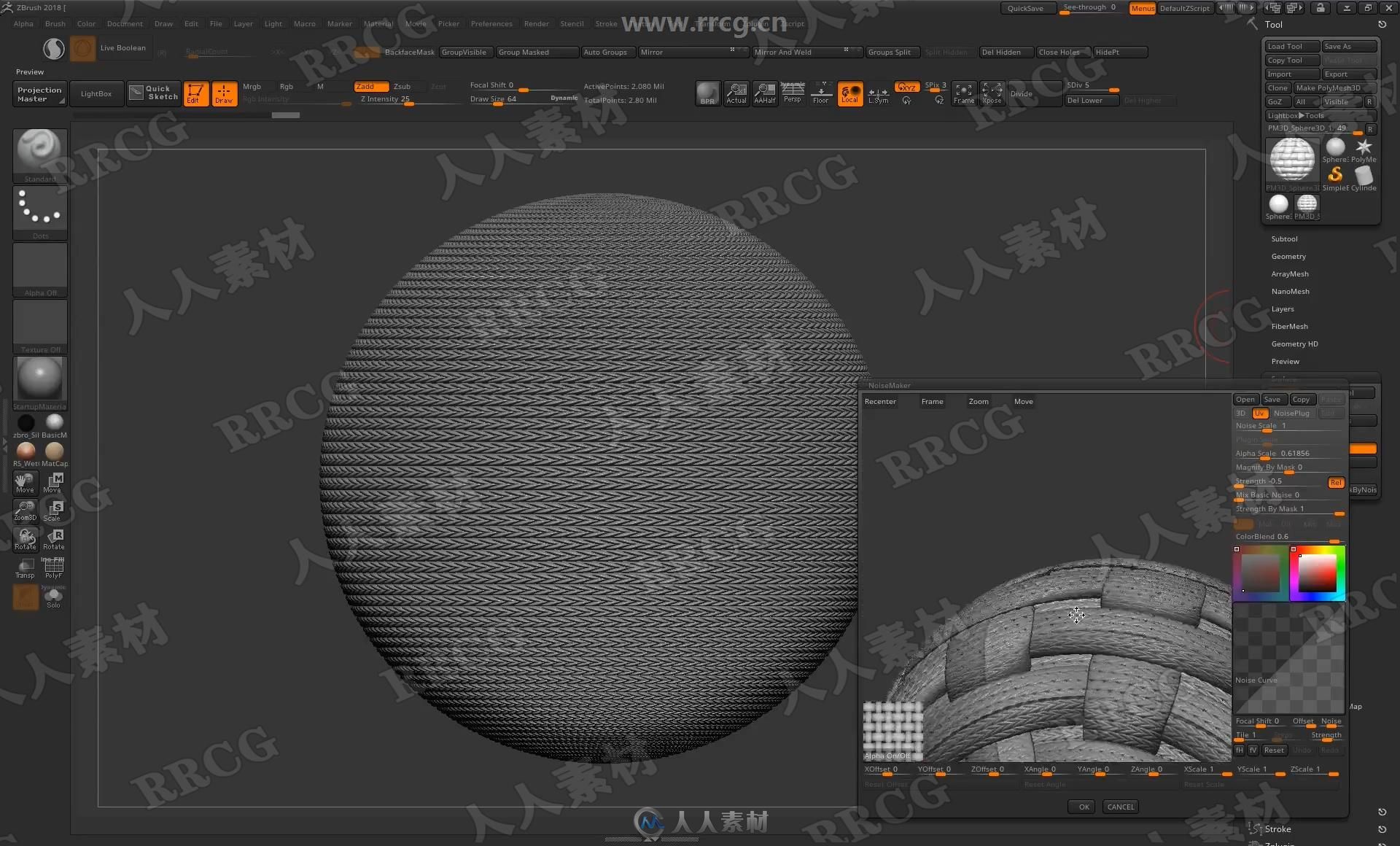Screen dimensions: 1400x846
Task: Select the Cylinder3D tool thumbnail
Action: point(1364,178)
